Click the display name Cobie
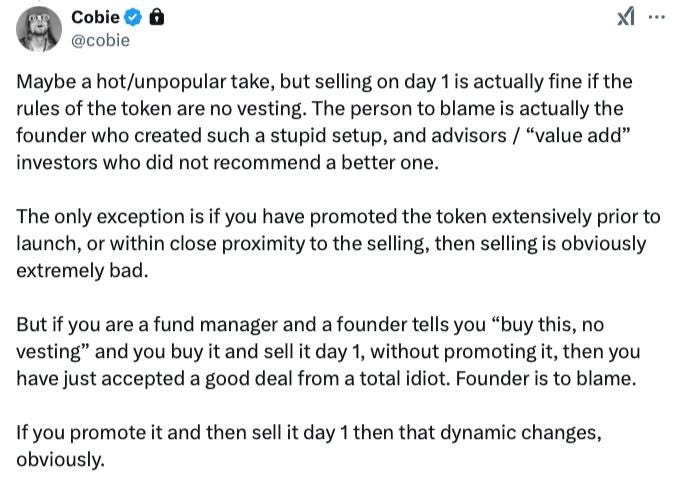This screenshot has width=681, height=485. [95, 17]
